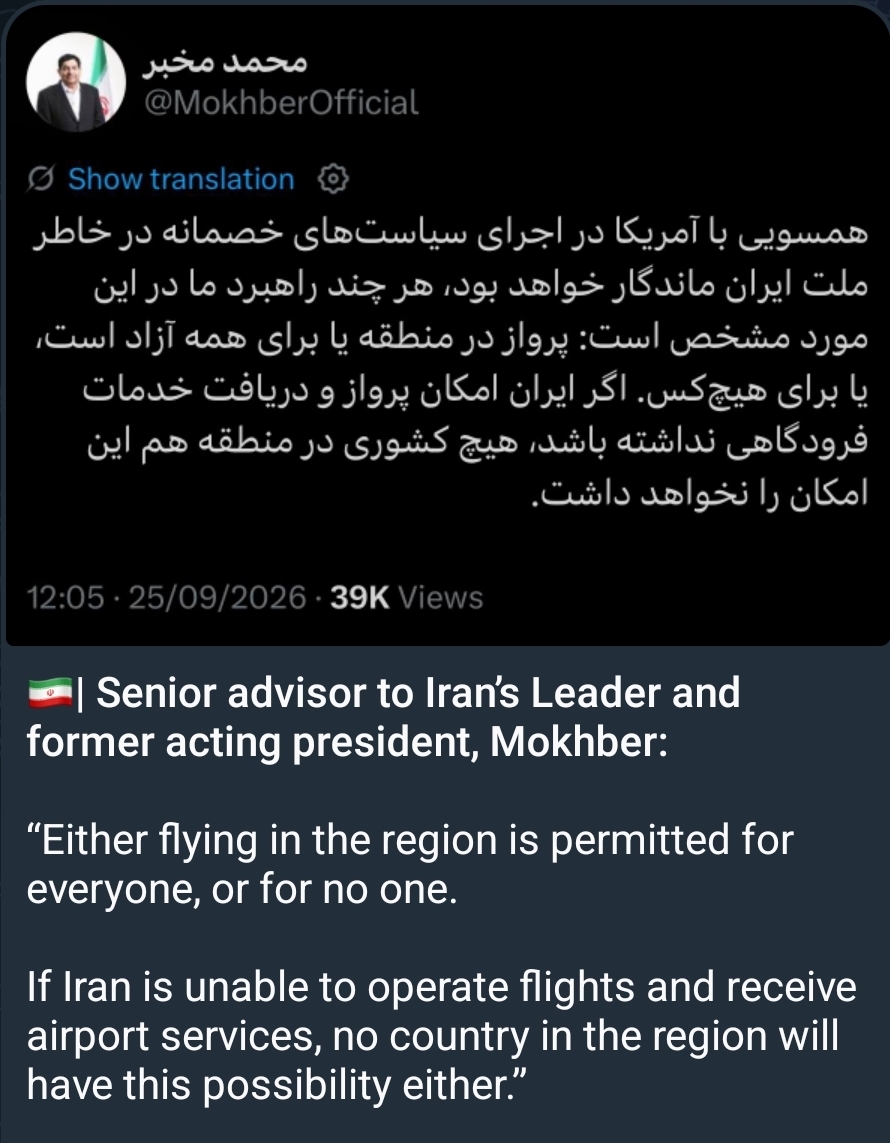Viewport: 890px width, 1143px height.
Task: Click Persian line beginning فرودگاهی نداشته باشد
Action: (x=477, y=444)
